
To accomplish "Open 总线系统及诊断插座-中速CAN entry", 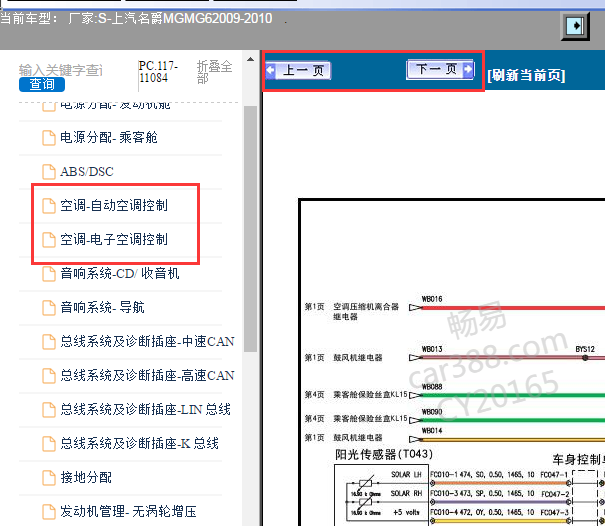I will click(147, 342).
